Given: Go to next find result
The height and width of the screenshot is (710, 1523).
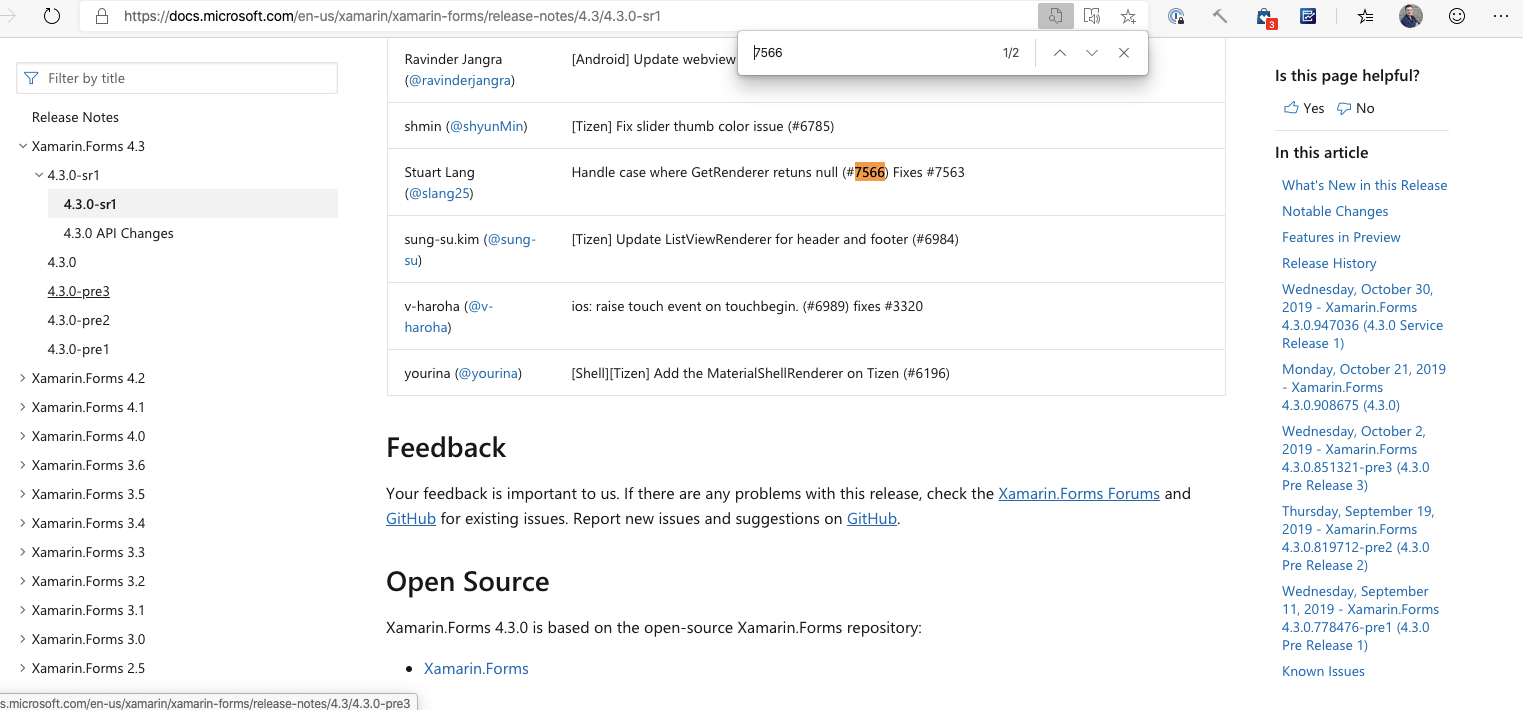Looking at the screenshot, I should (x=1091, y=53).
